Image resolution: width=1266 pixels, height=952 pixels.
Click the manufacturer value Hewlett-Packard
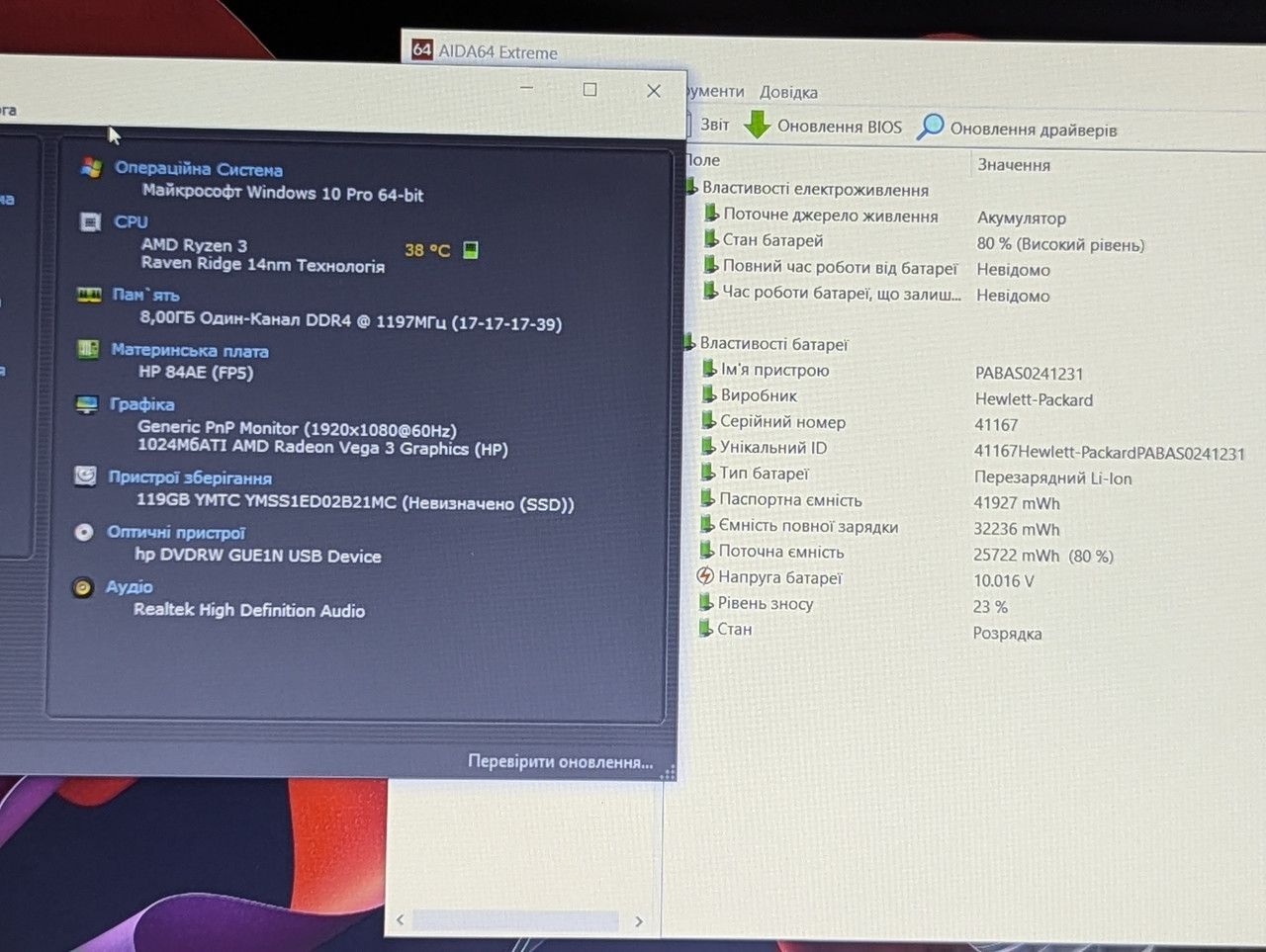(x=1034, y=399)
